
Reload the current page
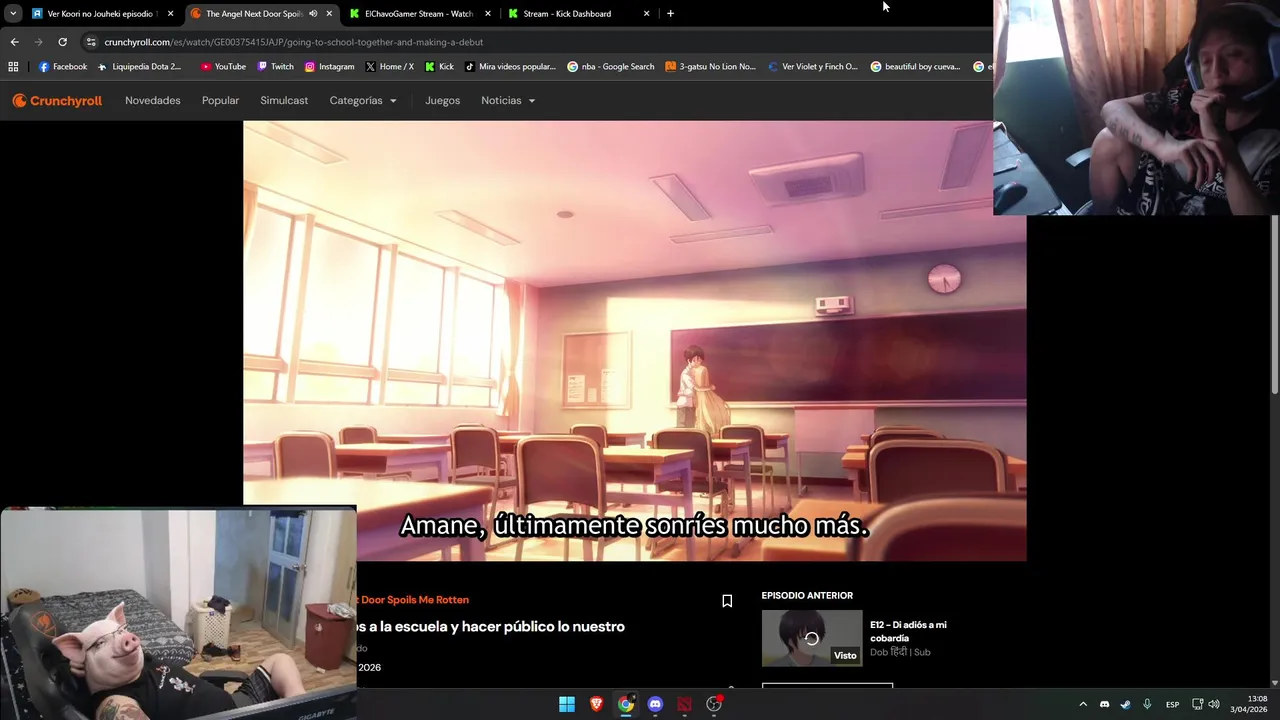(62, 42)
